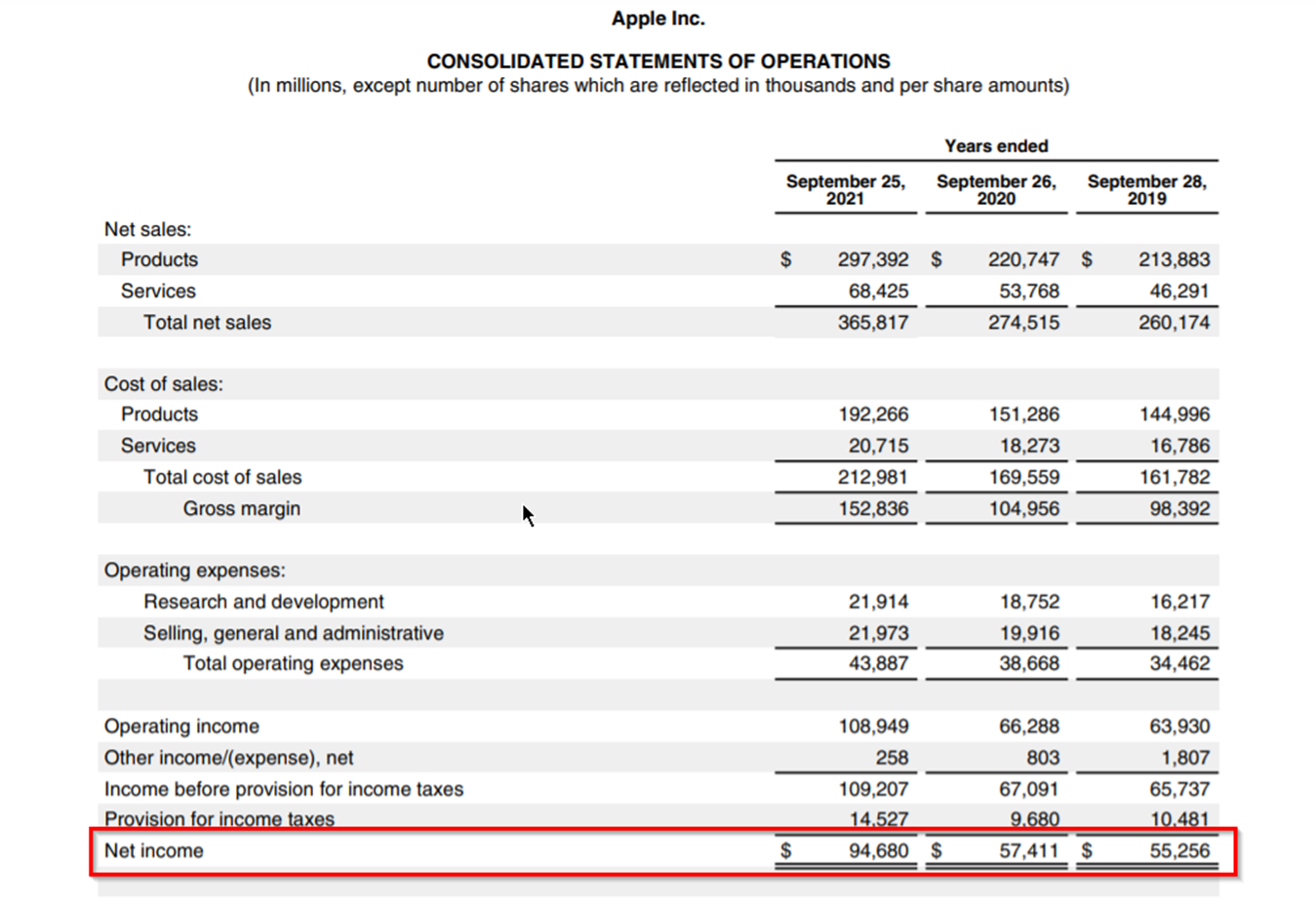Click the 21,914 research and development value
The width and height of the screenshot is (1316, 904).
point(878,602)
